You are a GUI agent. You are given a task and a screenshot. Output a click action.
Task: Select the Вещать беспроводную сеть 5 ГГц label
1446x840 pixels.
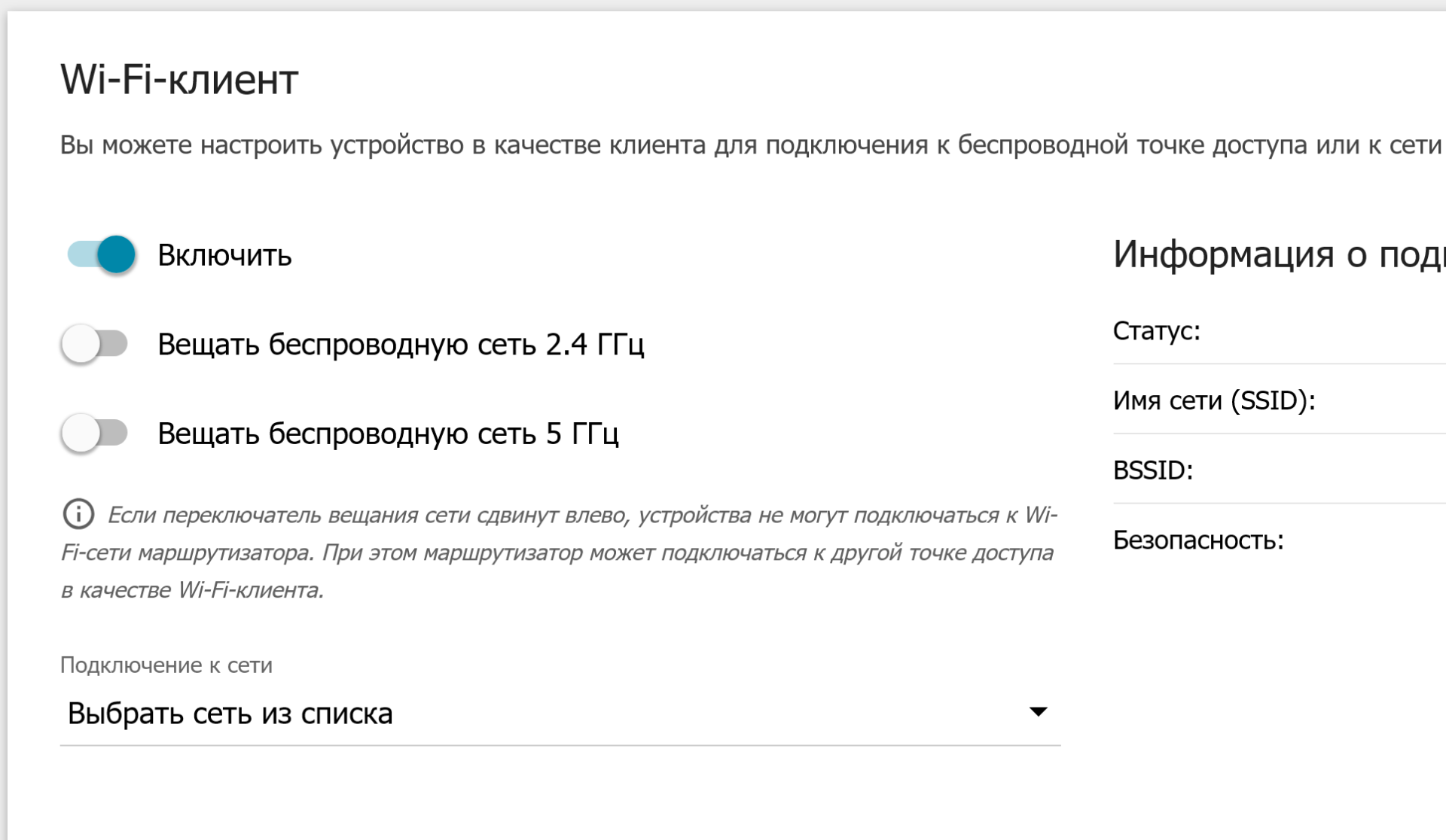tap(388, 434)
